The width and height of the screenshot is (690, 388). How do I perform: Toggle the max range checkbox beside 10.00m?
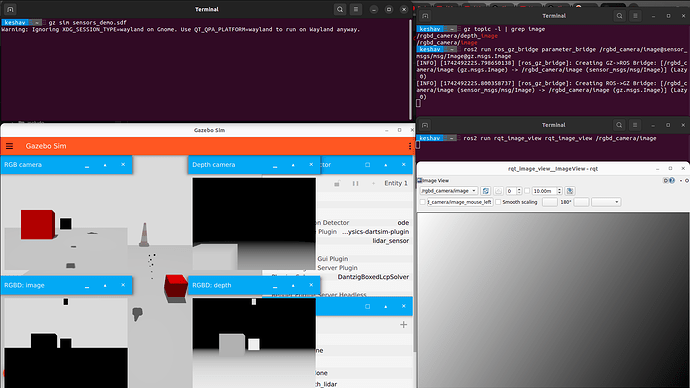tap(527, 191)
